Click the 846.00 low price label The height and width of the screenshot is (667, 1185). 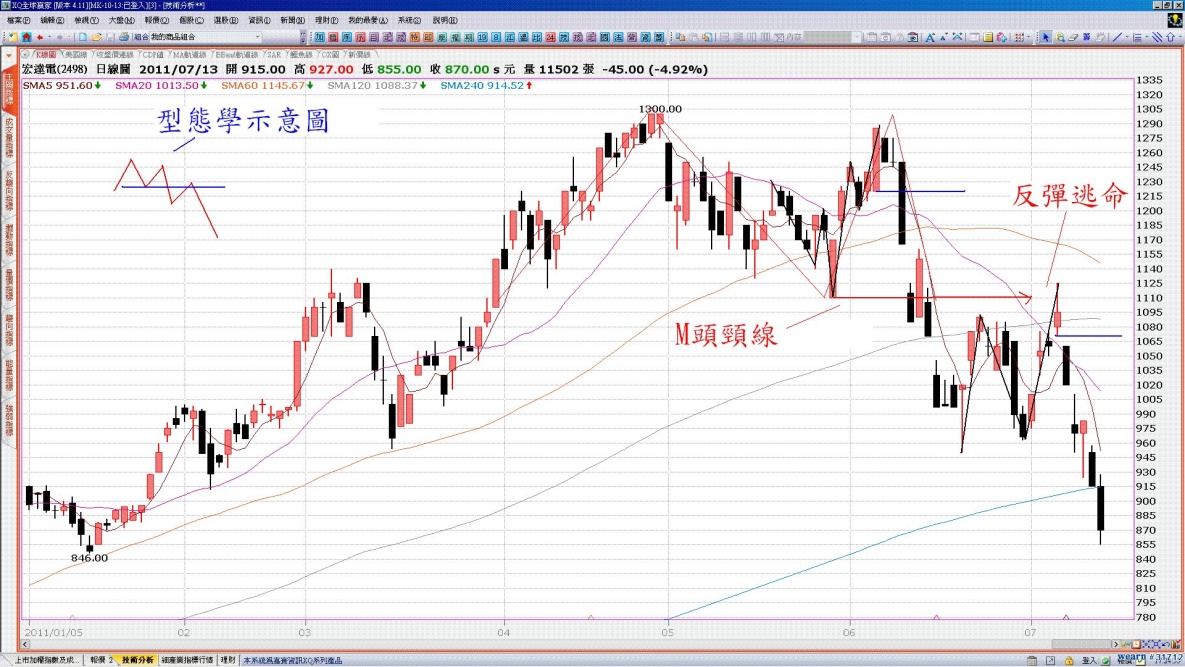pyautogui.click(x=89, y=557)
